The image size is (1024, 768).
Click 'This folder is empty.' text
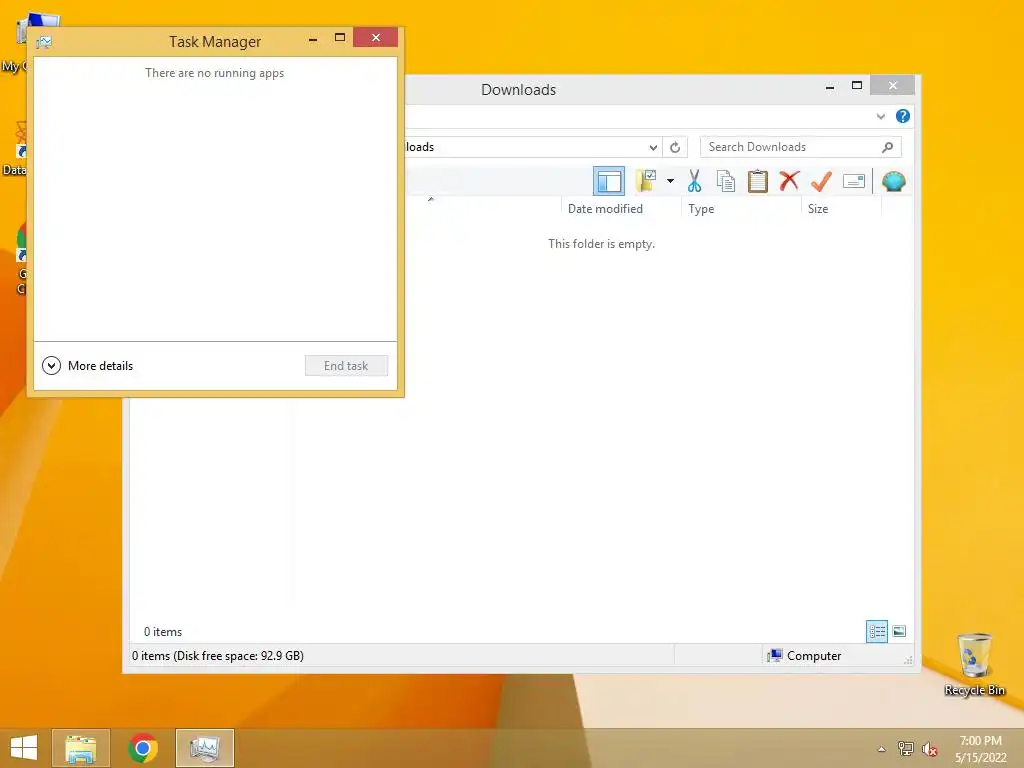601,244
